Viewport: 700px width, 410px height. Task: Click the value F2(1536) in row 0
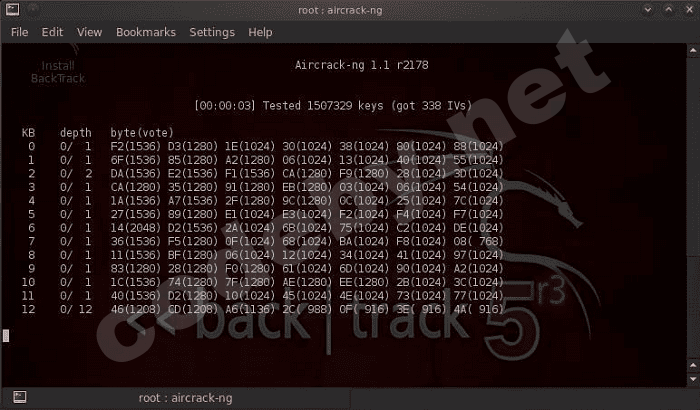click(x=136, y=146)
